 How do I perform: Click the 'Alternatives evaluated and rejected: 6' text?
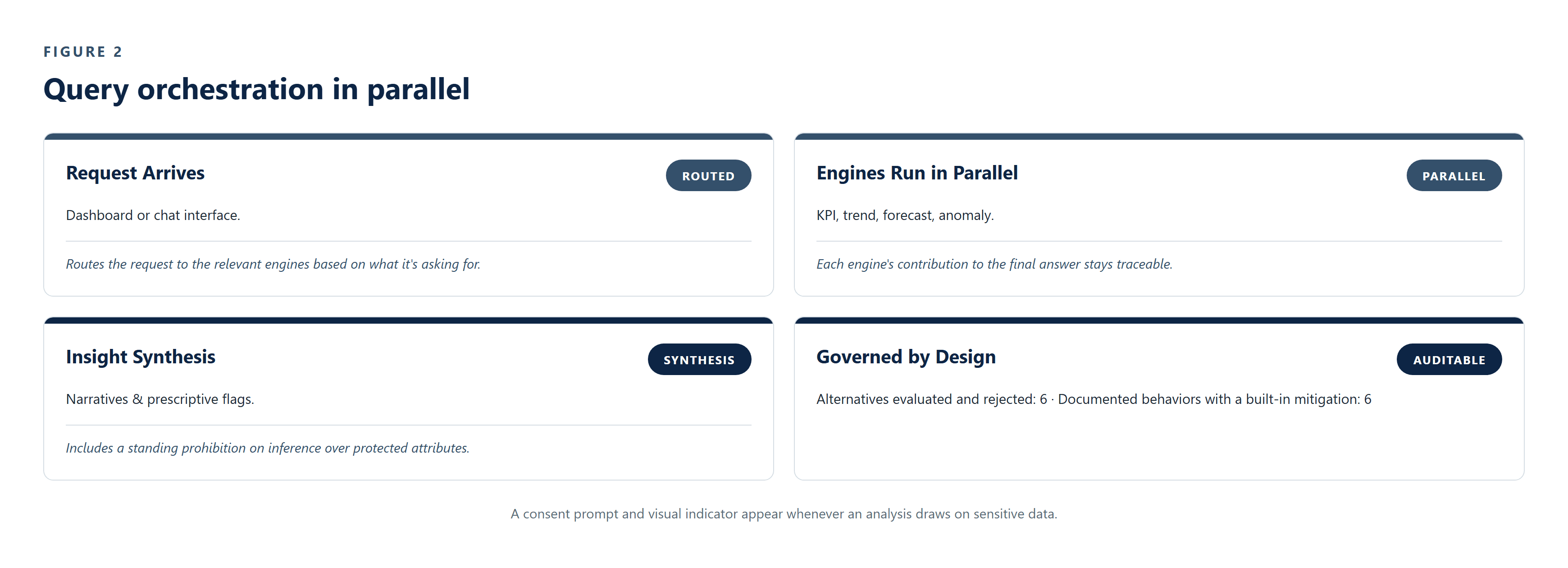931,399
